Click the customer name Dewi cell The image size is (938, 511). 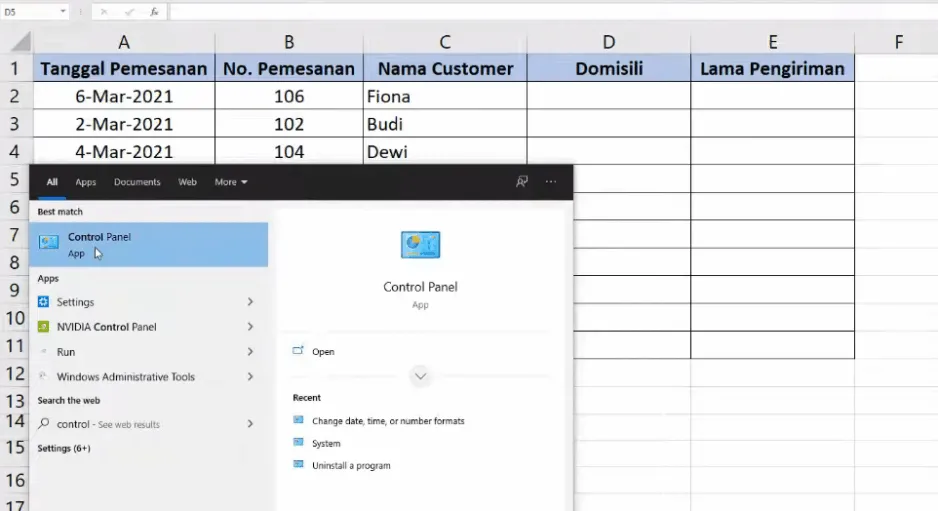tap(445, 151)
